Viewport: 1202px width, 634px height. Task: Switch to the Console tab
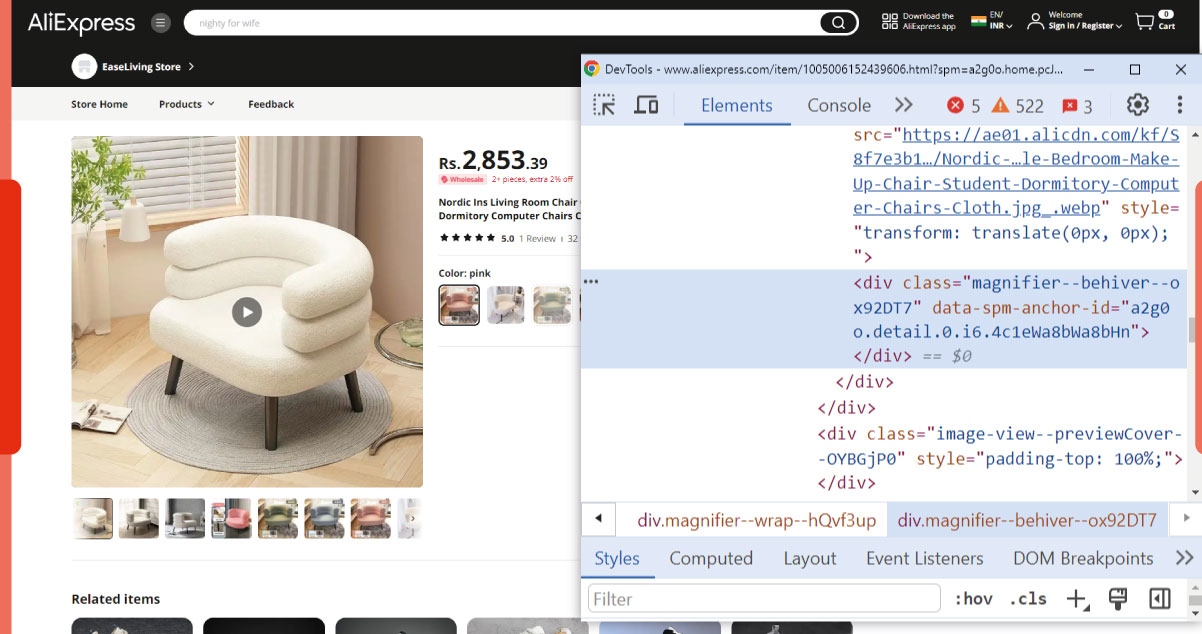838,104
